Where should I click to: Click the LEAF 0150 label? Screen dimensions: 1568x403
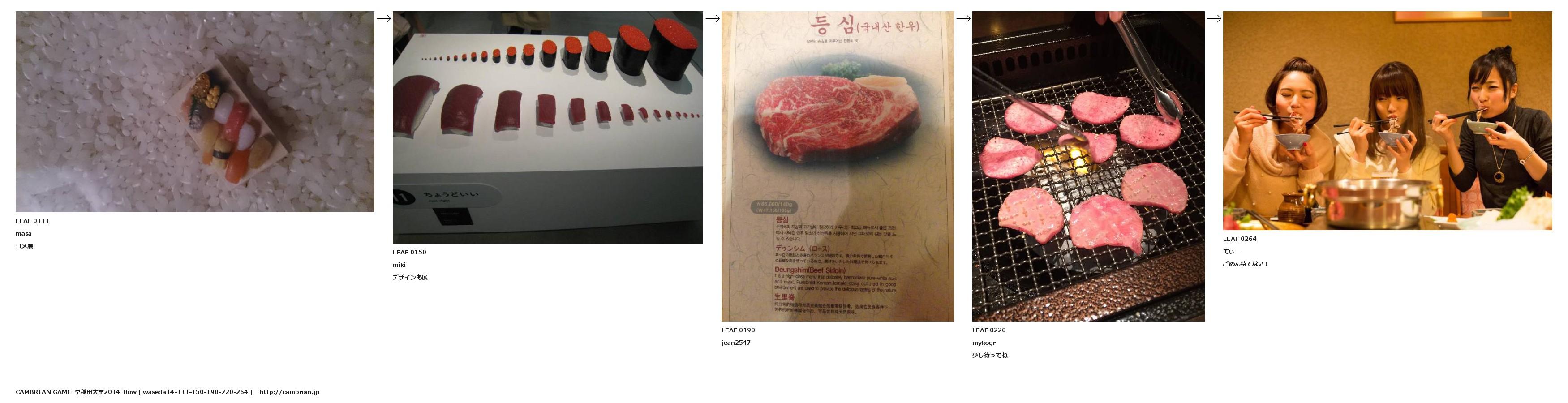(409, 252)
